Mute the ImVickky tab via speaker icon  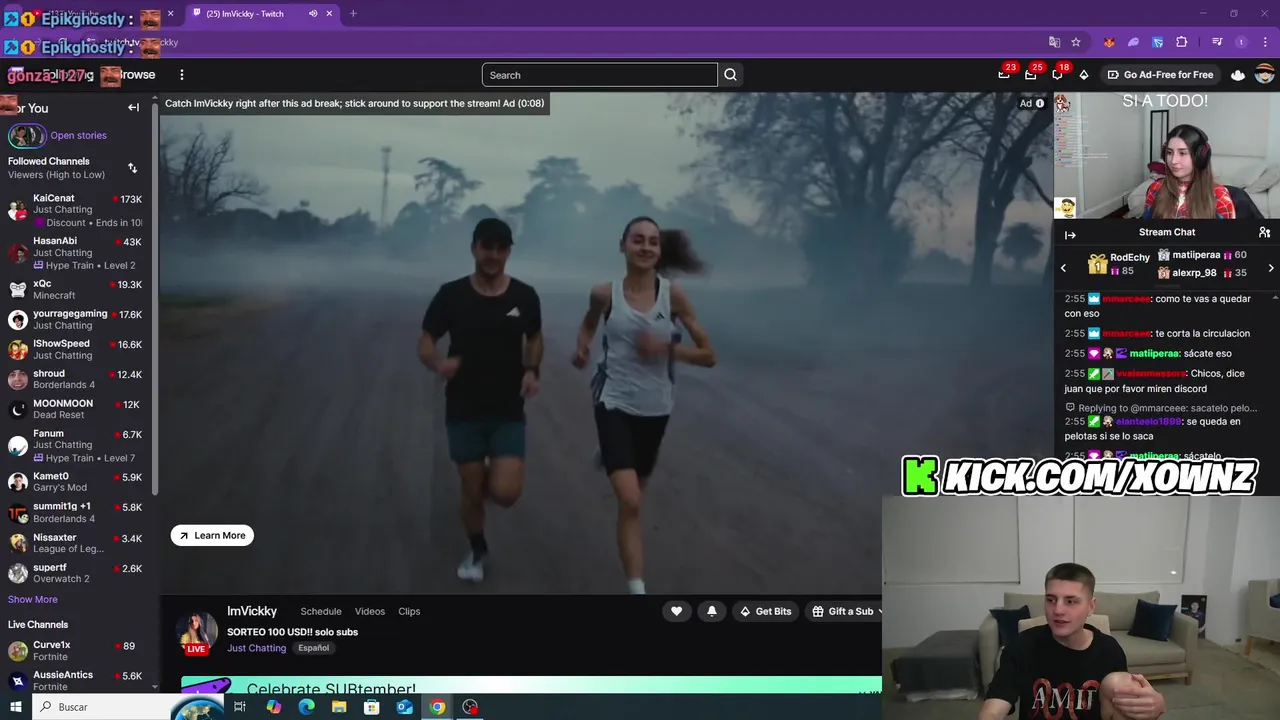pos(313,14)
